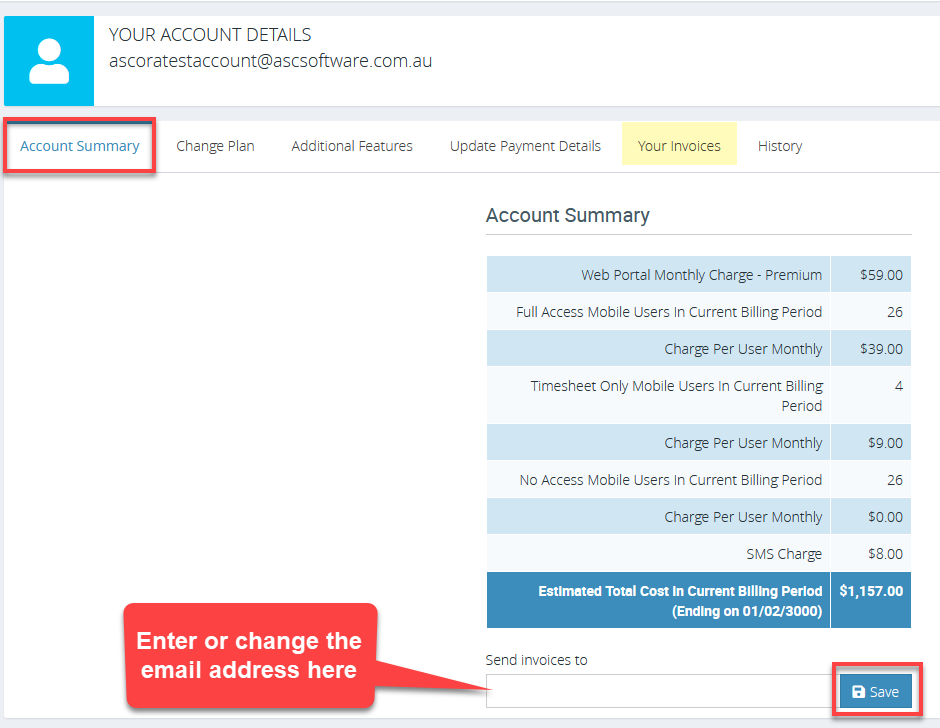
Task: Select the SMS Charge label
Action: coord(784,554)
